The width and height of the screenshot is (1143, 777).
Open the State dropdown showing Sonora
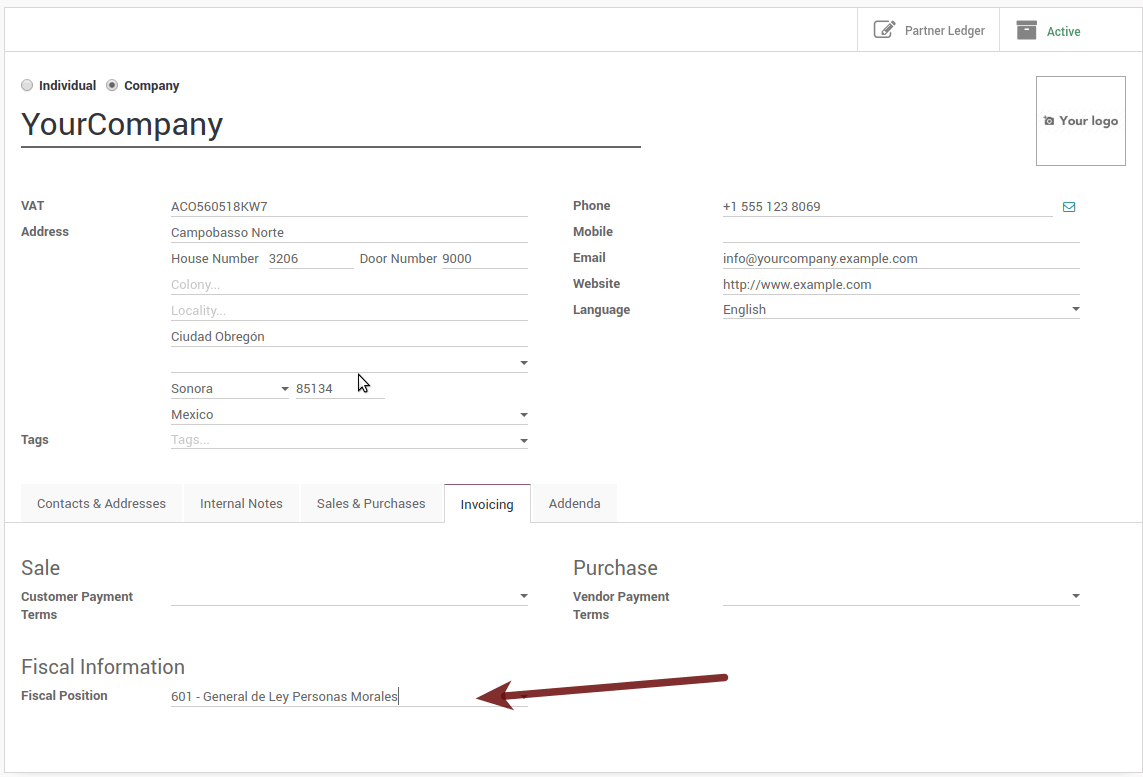click(x=283, y=389)
